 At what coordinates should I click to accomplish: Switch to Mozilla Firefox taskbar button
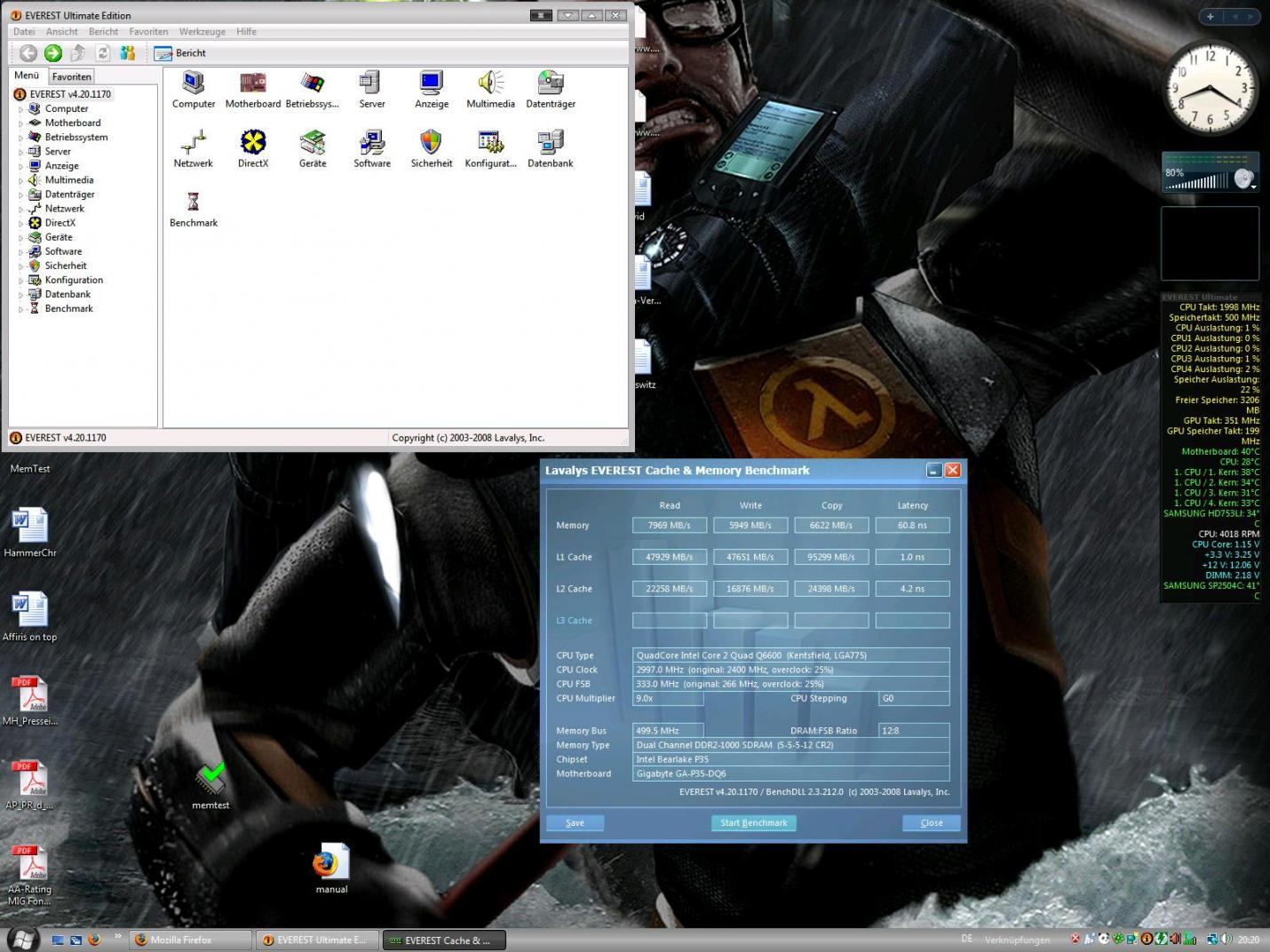(191, 940)
